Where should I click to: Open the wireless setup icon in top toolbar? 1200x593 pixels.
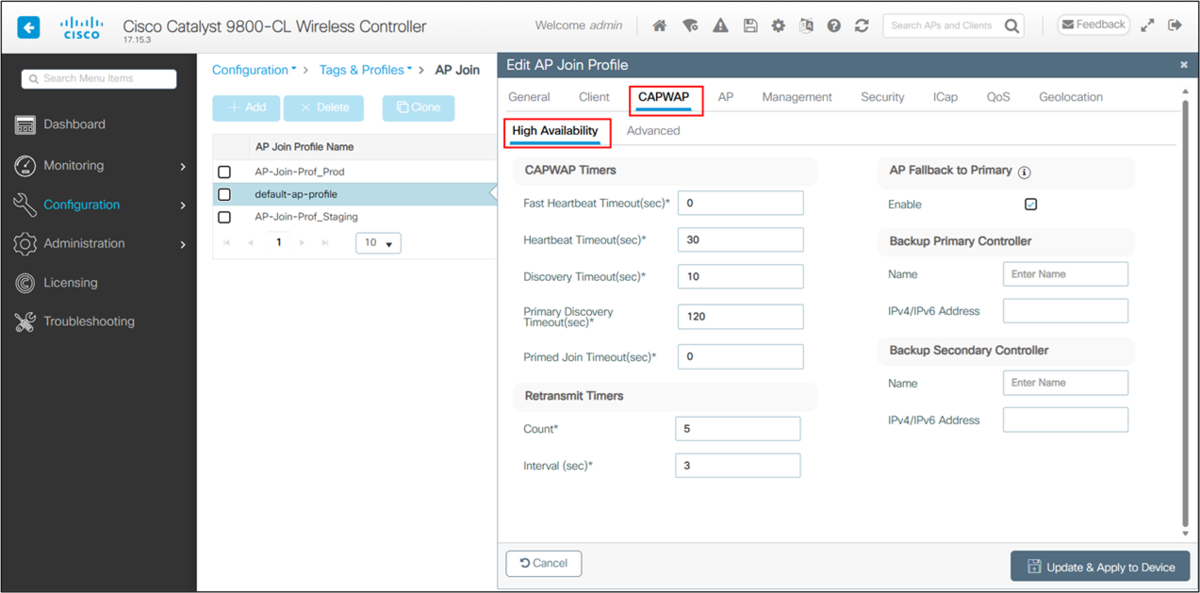pyautogui.click(x=689, y=27)
